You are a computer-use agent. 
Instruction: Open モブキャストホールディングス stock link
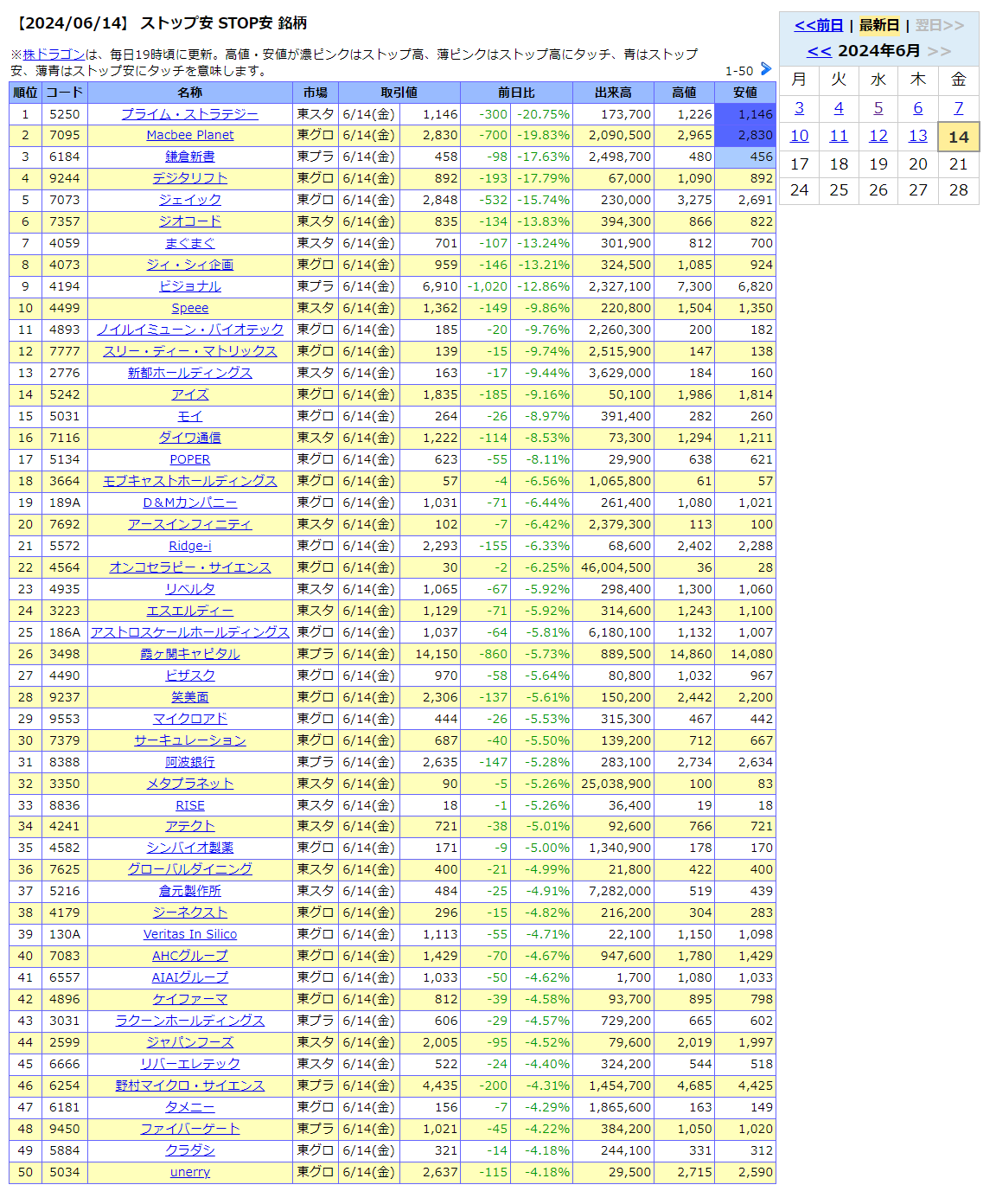pos(190,482)
